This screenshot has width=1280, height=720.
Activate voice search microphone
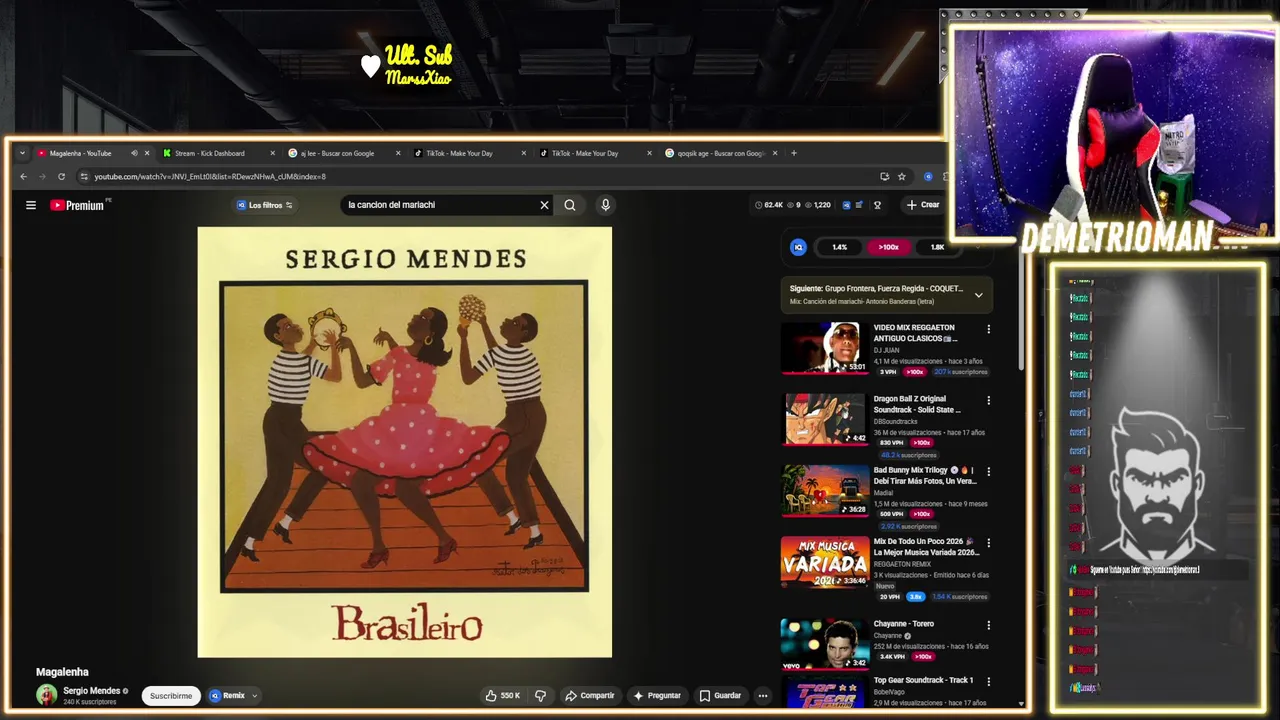click(x=605, y=205)
